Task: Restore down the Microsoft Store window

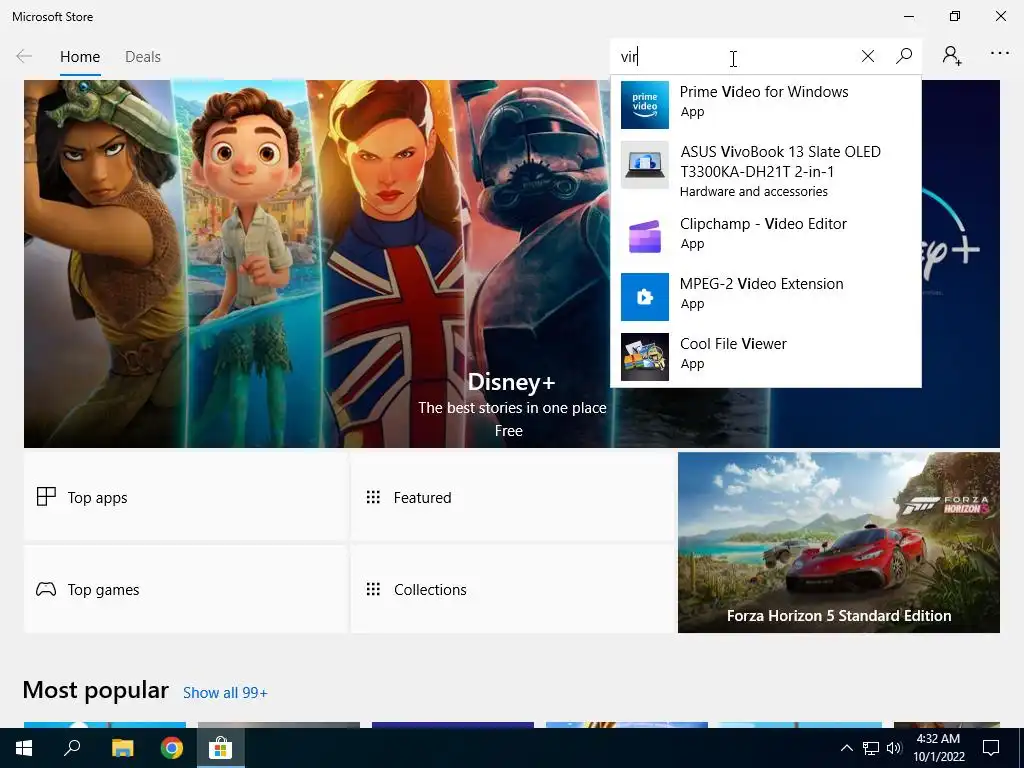Action: coord(955,16)
